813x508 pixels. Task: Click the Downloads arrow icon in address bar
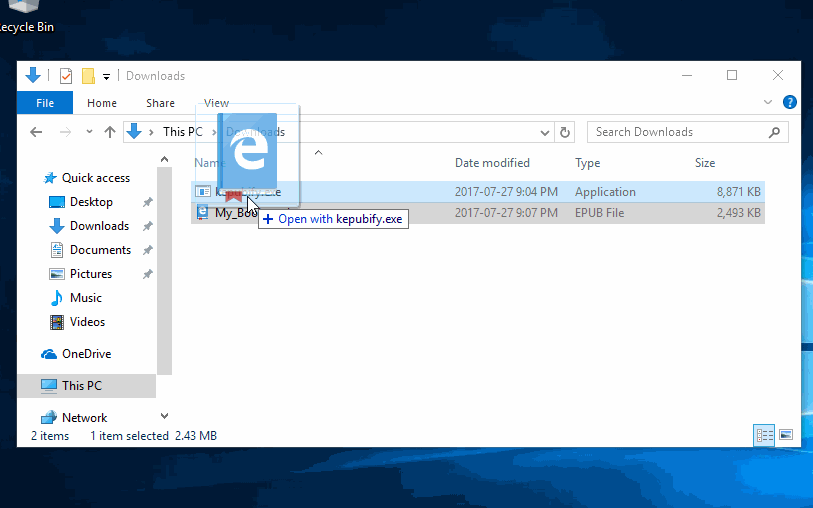pyautogui.click(x=134, y=132)
